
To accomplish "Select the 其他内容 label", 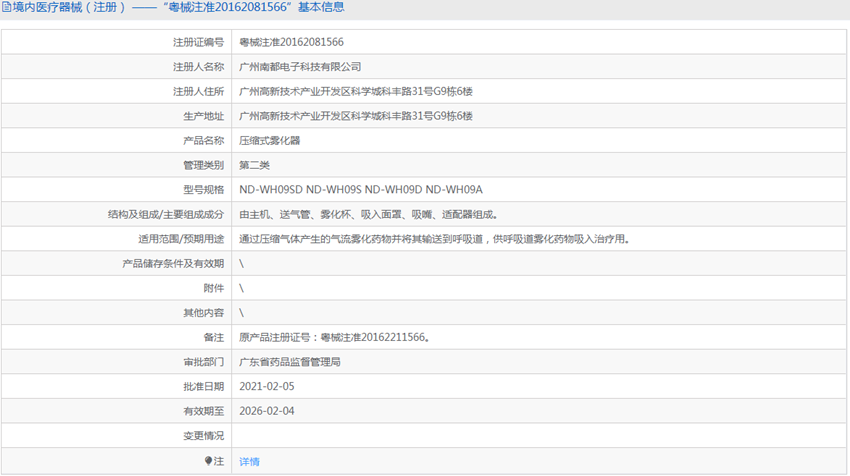I will click(203, 313).
